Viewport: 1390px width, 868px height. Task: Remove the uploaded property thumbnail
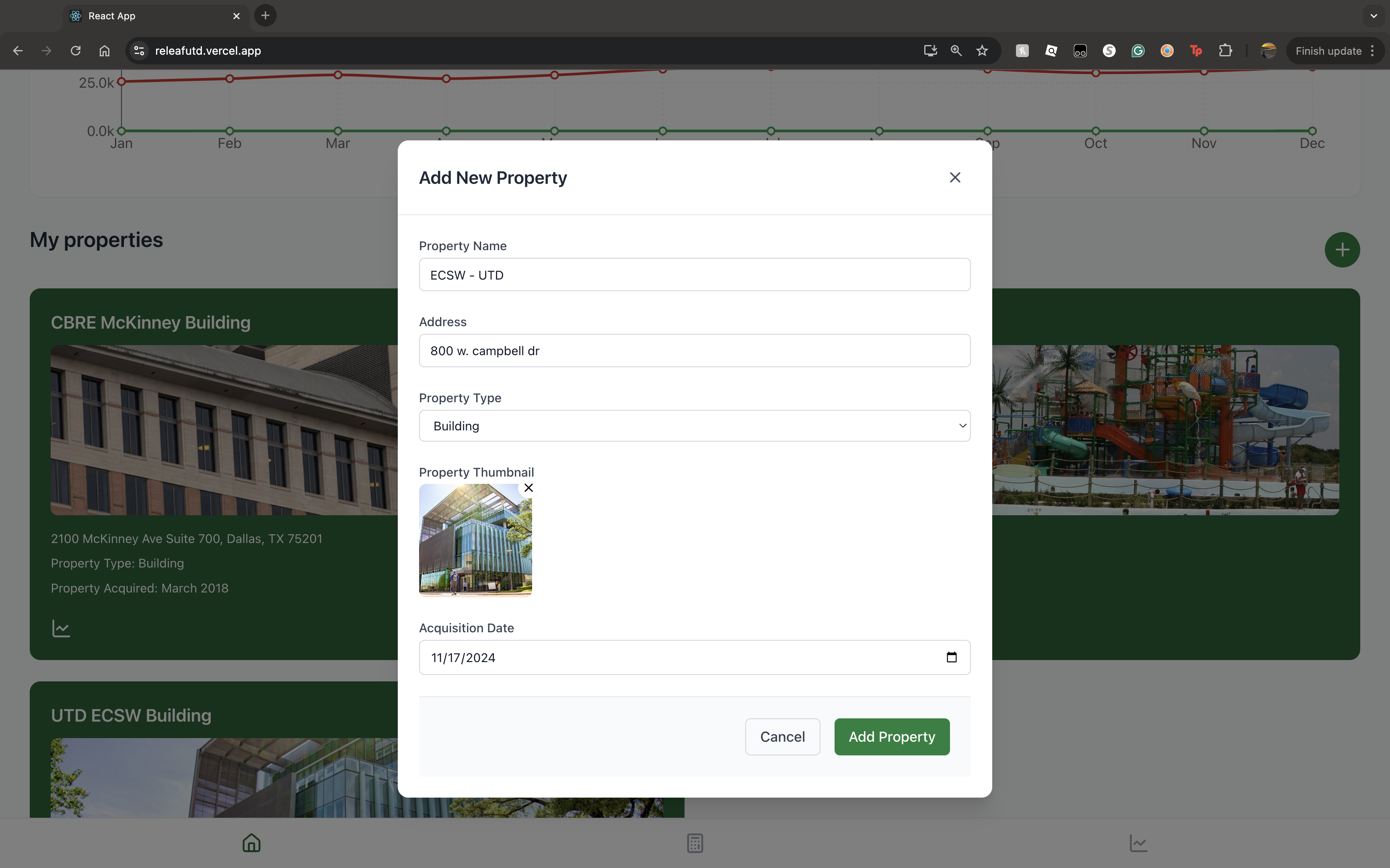click(x=528, y=487)
